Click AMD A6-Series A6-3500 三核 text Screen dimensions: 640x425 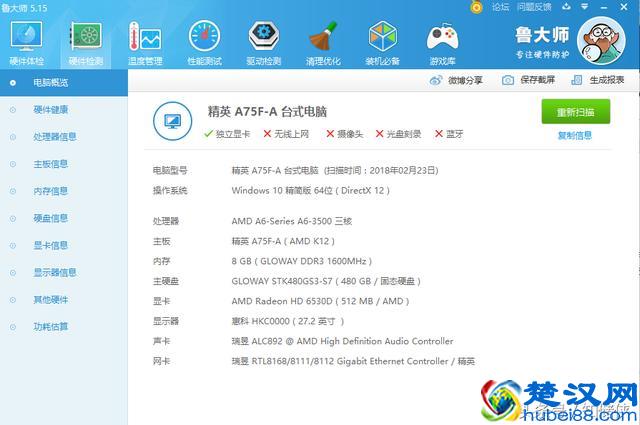(291, 221)
